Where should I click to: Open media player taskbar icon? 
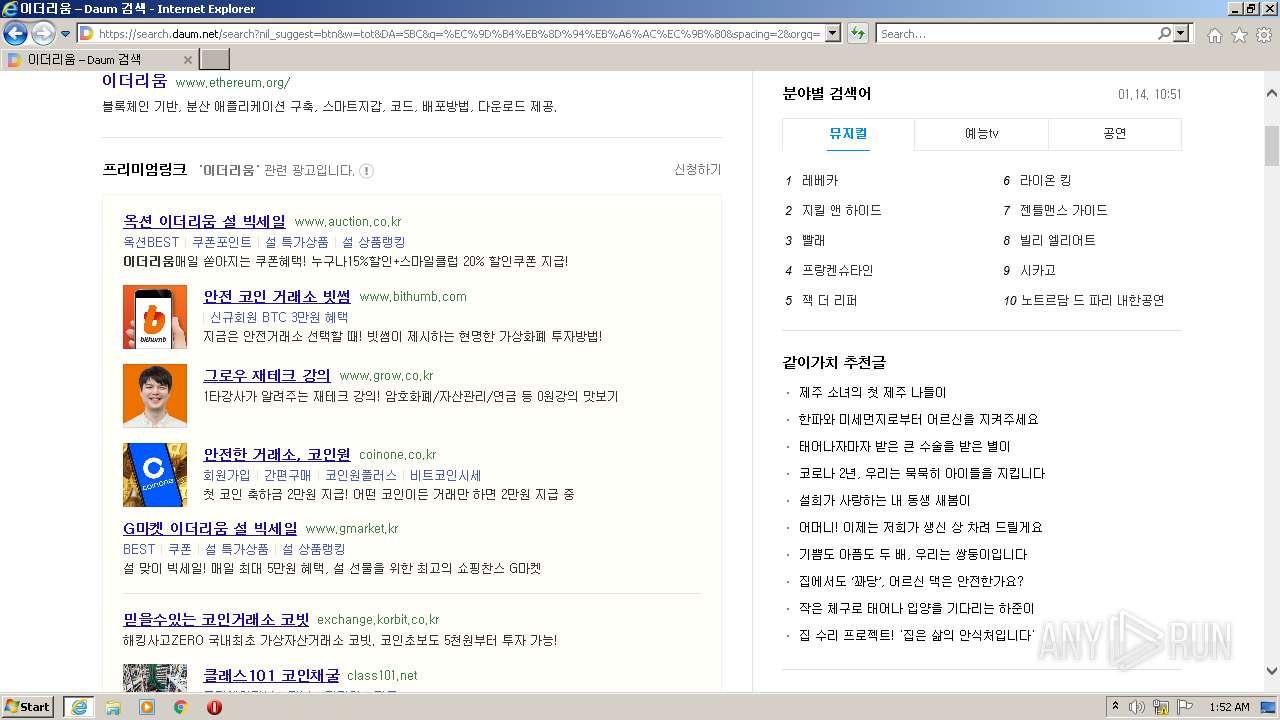coord(147,707)
